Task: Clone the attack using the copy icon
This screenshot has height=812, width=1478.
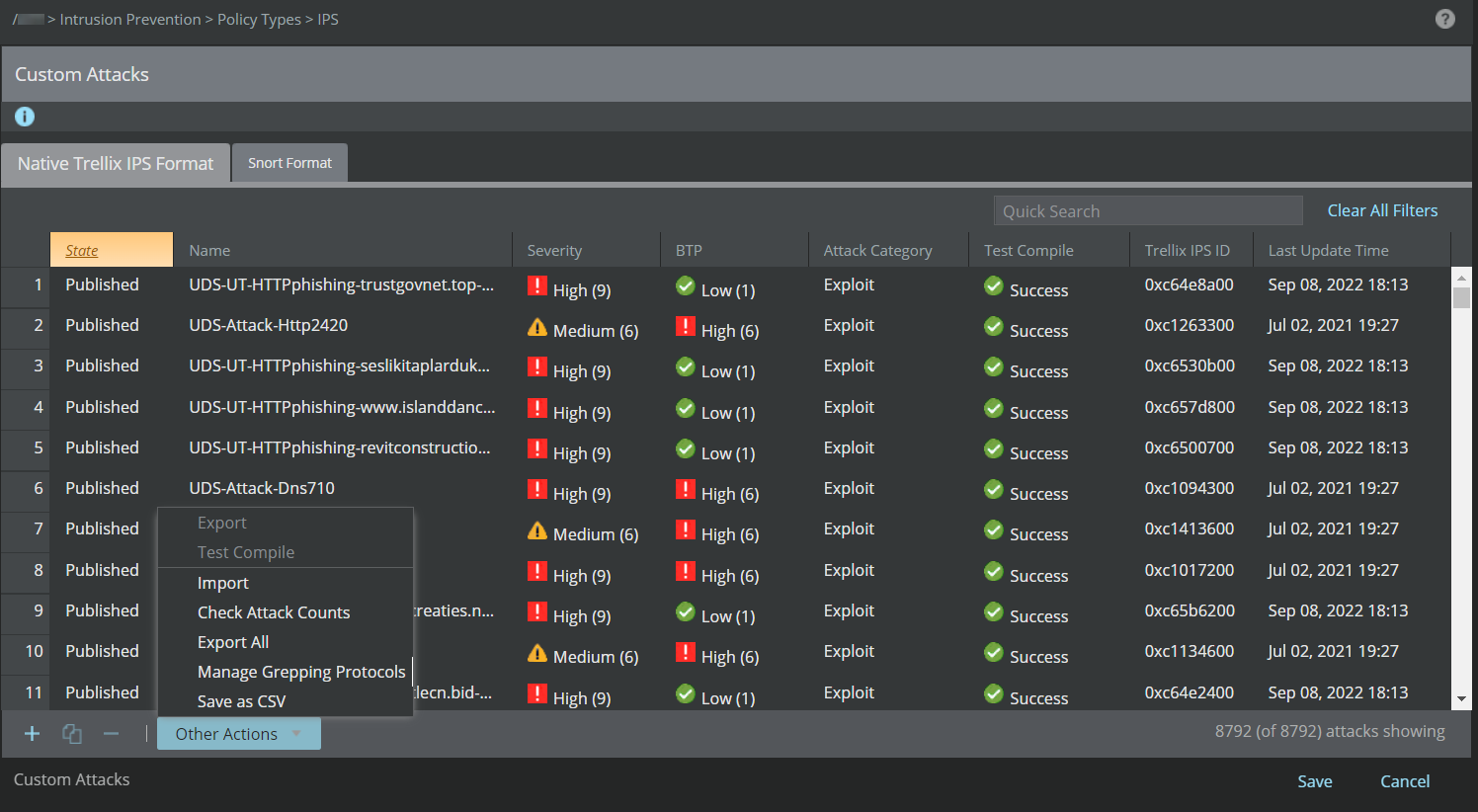Action: [x=72, y=733]
